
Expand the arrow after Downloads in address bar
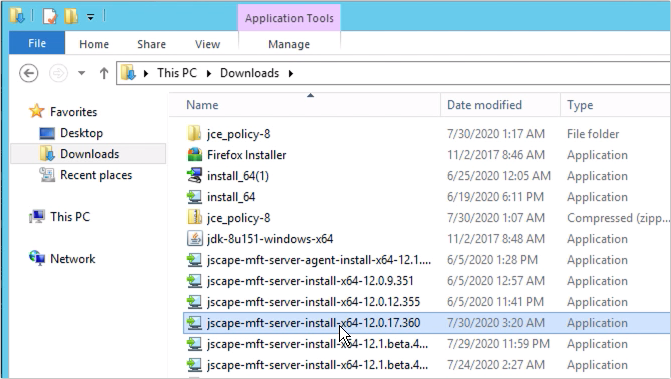click(x=291, y=74)
